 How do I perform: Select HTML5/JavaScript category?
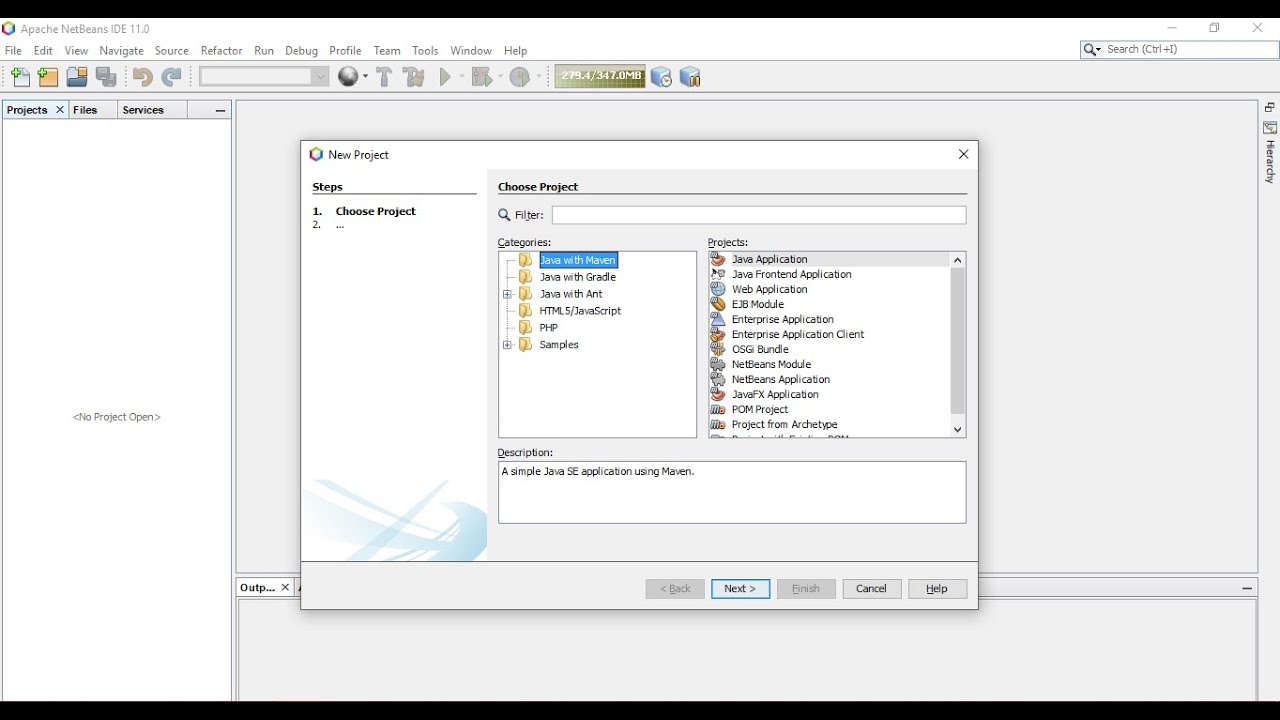[x=580, y=311]
